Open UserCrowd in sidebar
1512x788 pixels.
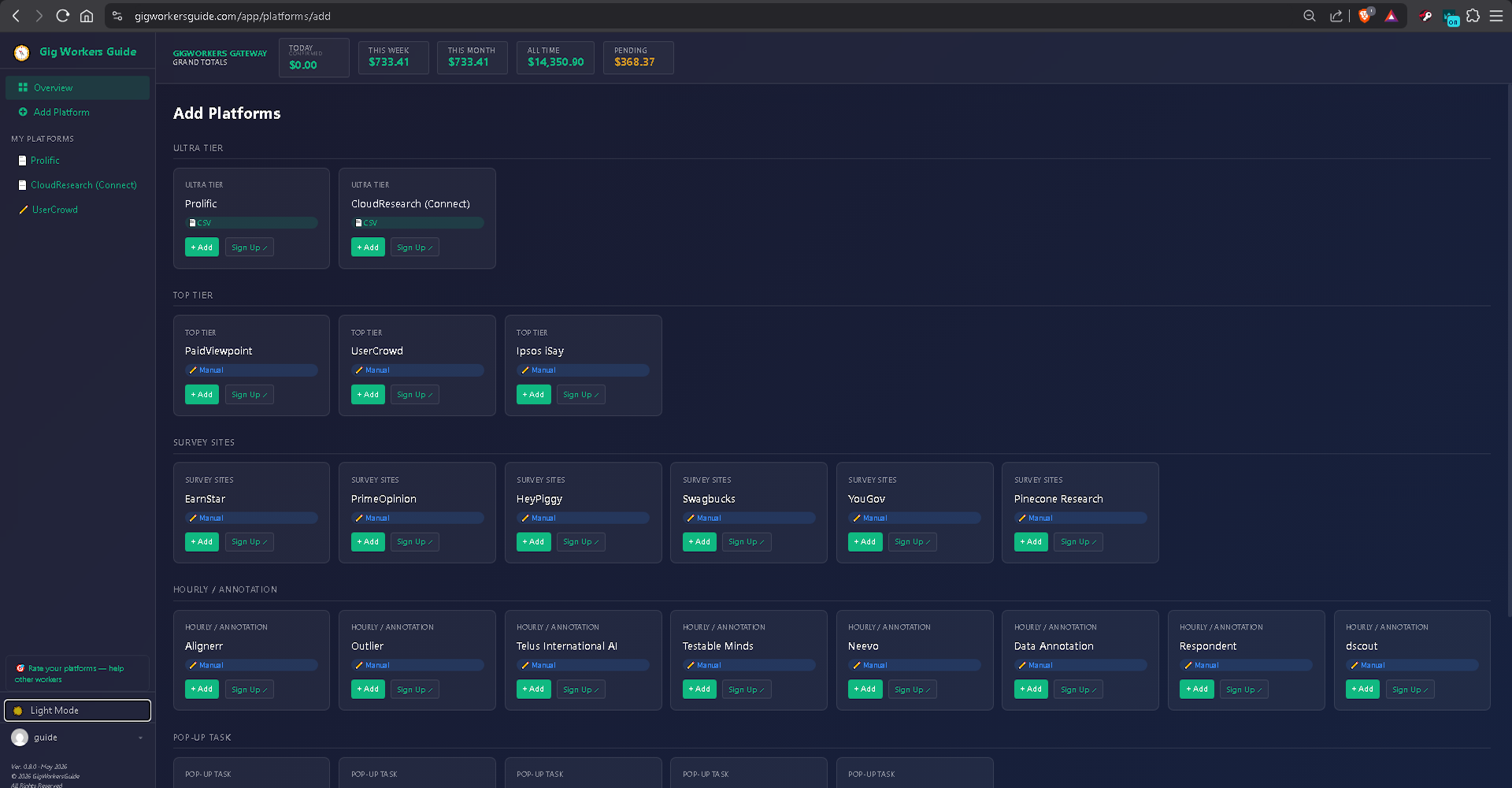click(77, 210)
